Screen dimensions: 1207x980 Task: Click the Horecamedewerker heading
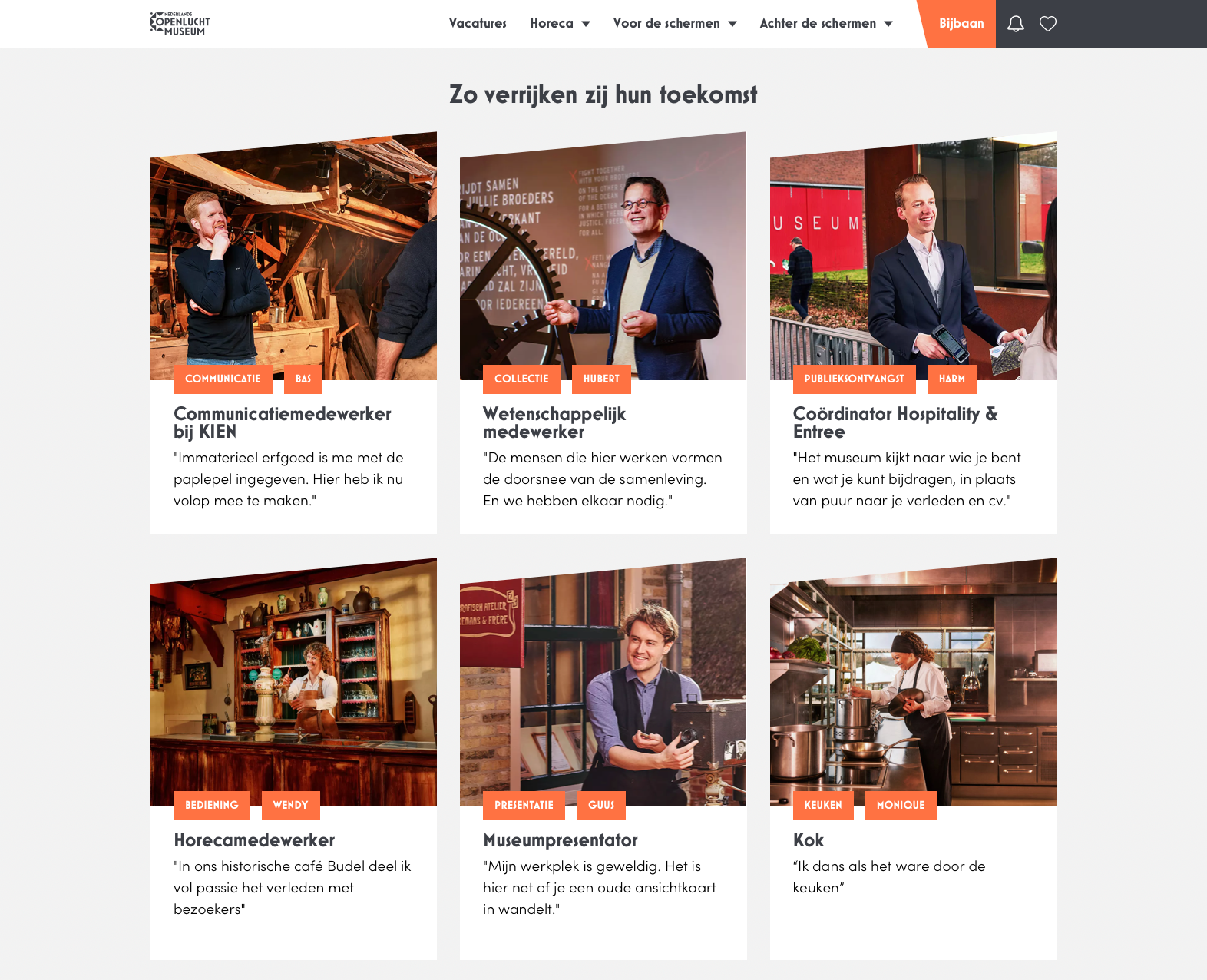coord(254,840)
